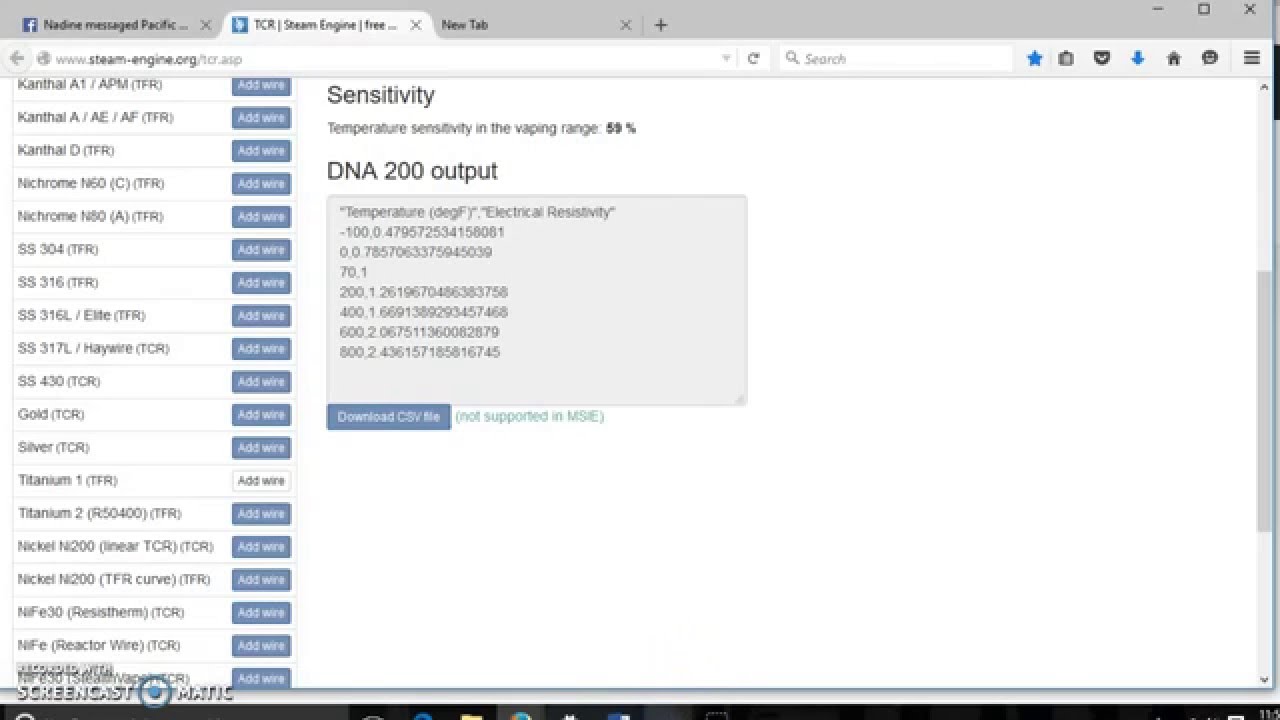1280x720 pixels.
Task: Bookmark this page with the star icon
Action: pyautogui.click(x=1035, y=59)
